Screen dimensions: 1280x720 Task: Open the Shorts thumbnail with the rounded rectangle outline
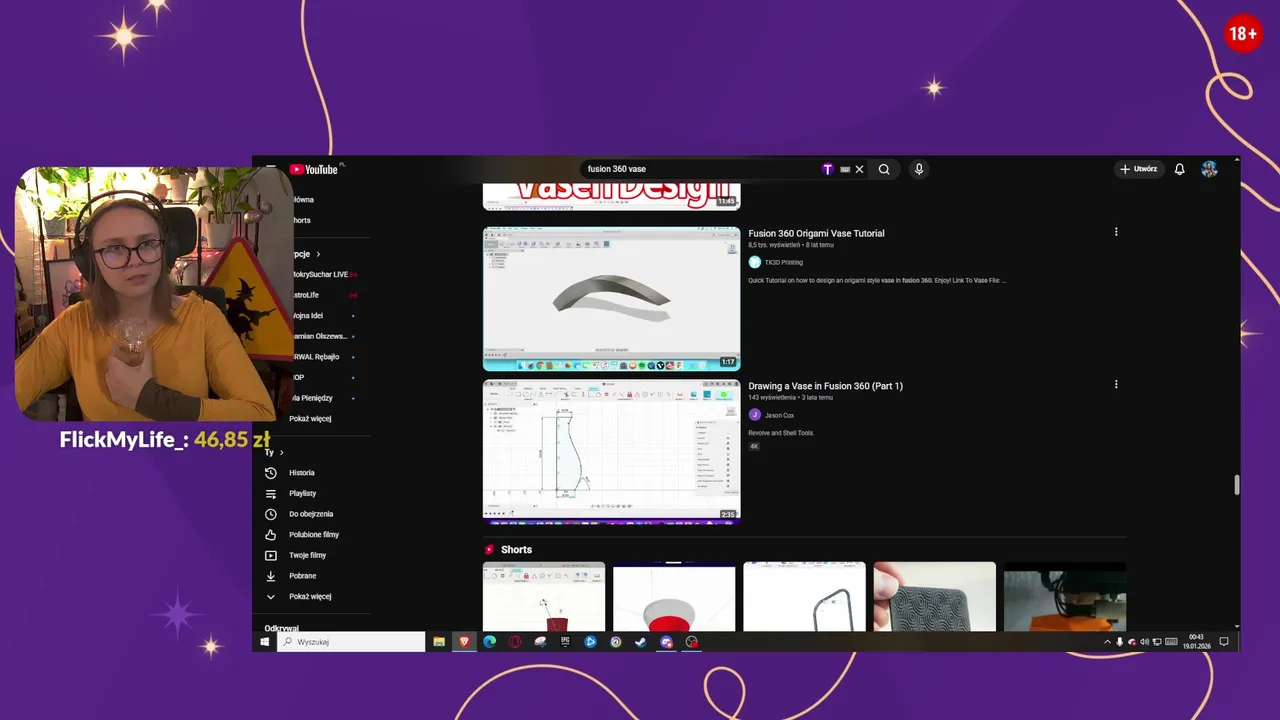click(x=804, y=597)
